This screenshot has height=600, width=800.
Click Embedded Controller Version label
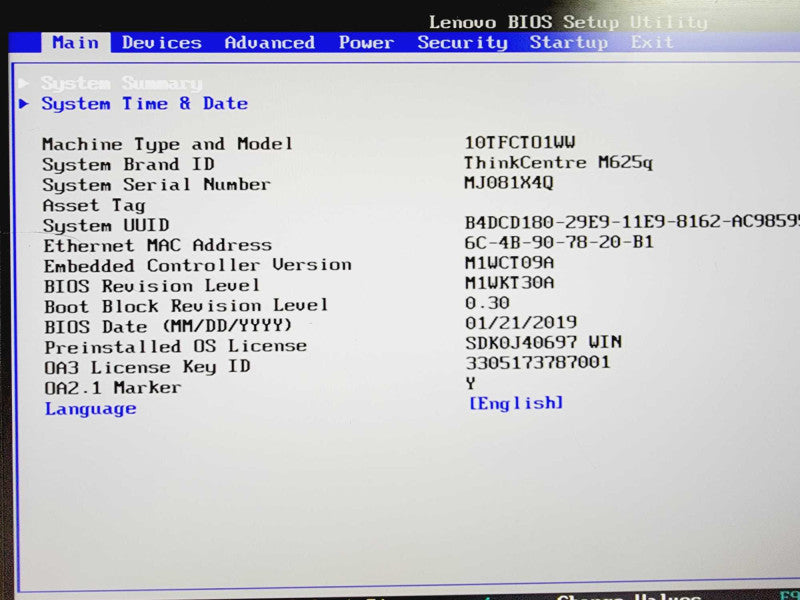click(197, 266)
